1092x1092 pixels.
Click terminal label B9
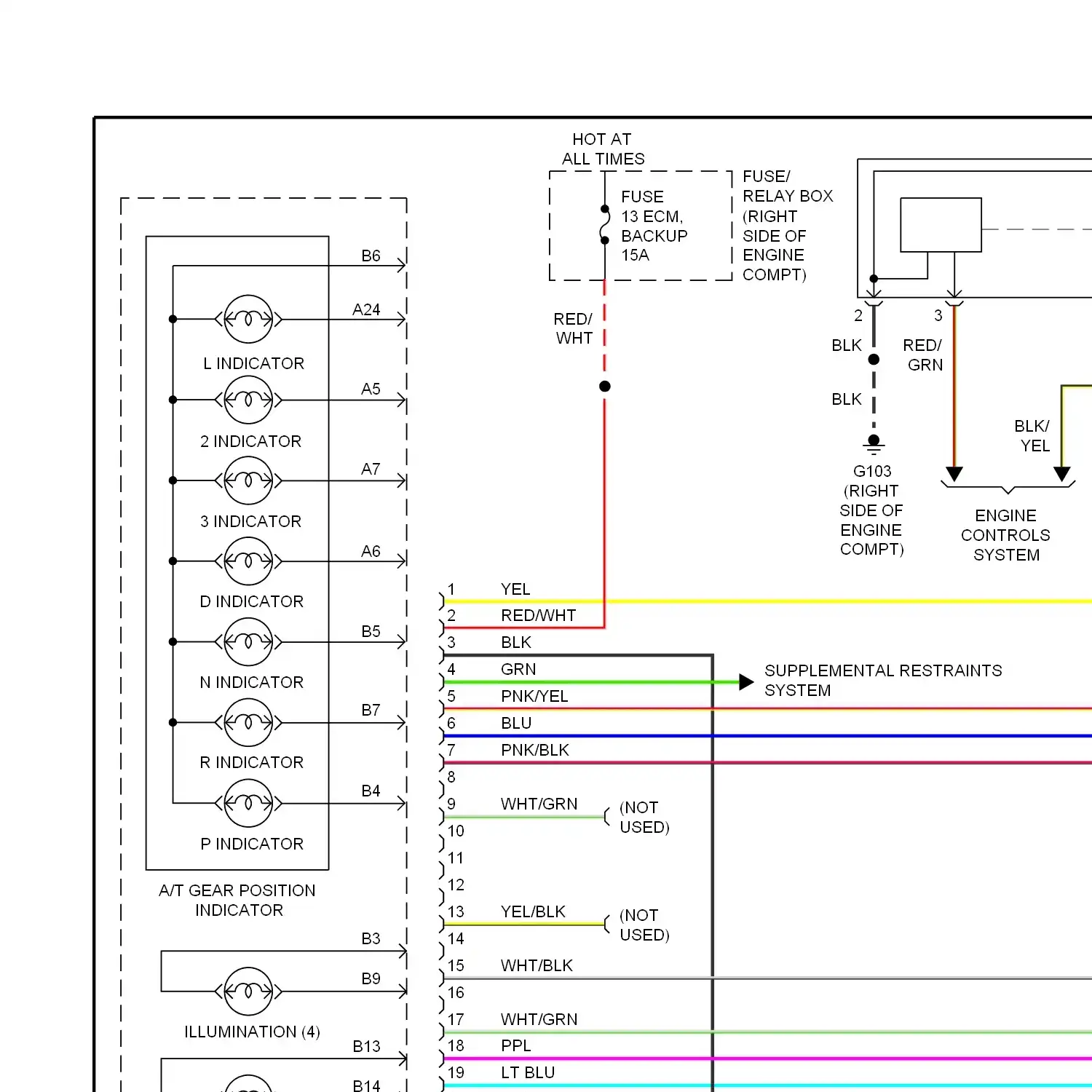tap(371, 978)
